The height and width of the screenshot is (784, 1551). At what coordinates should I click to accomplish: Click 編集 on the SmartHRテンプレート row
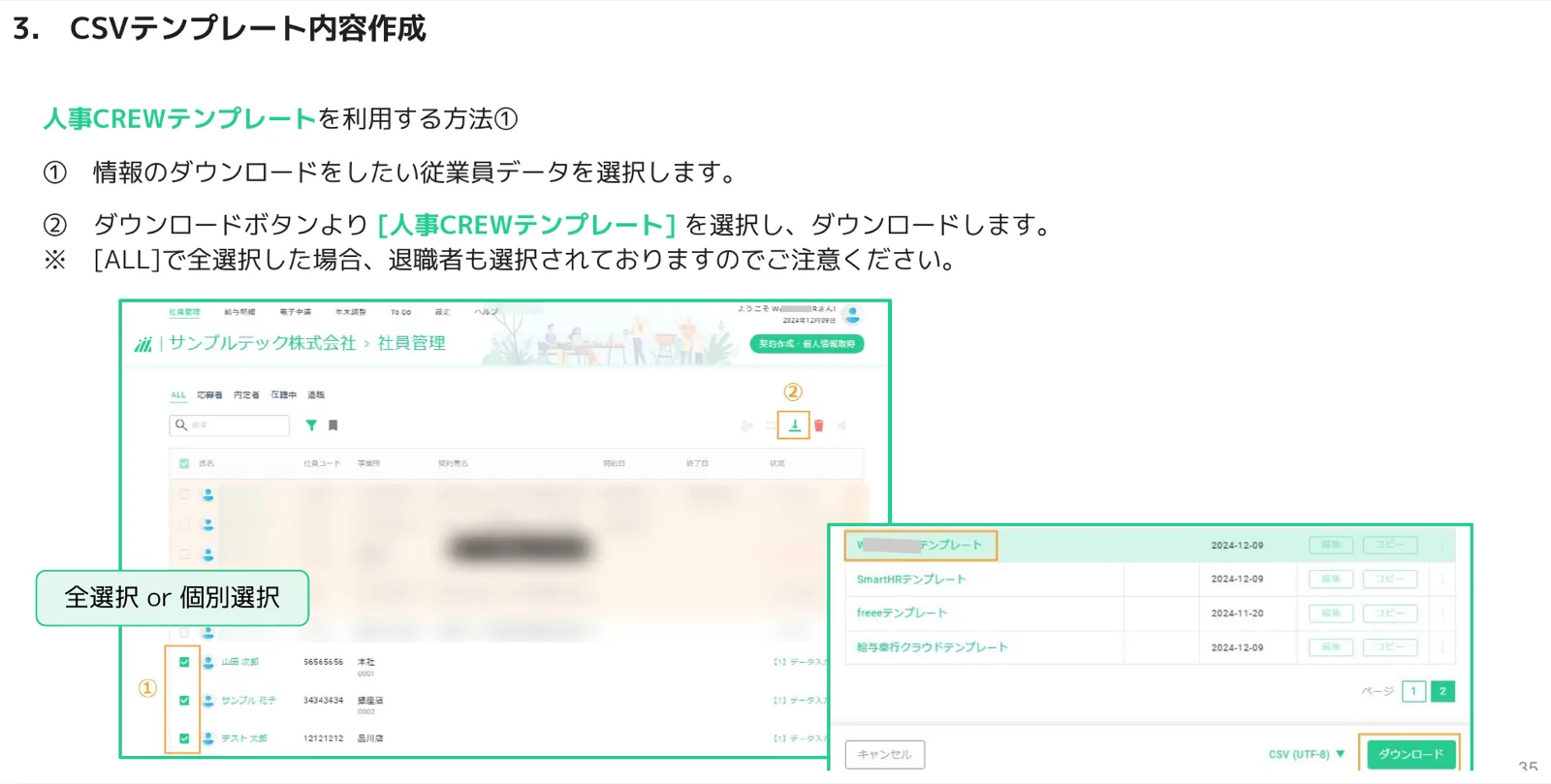[x=1331, y=580]
